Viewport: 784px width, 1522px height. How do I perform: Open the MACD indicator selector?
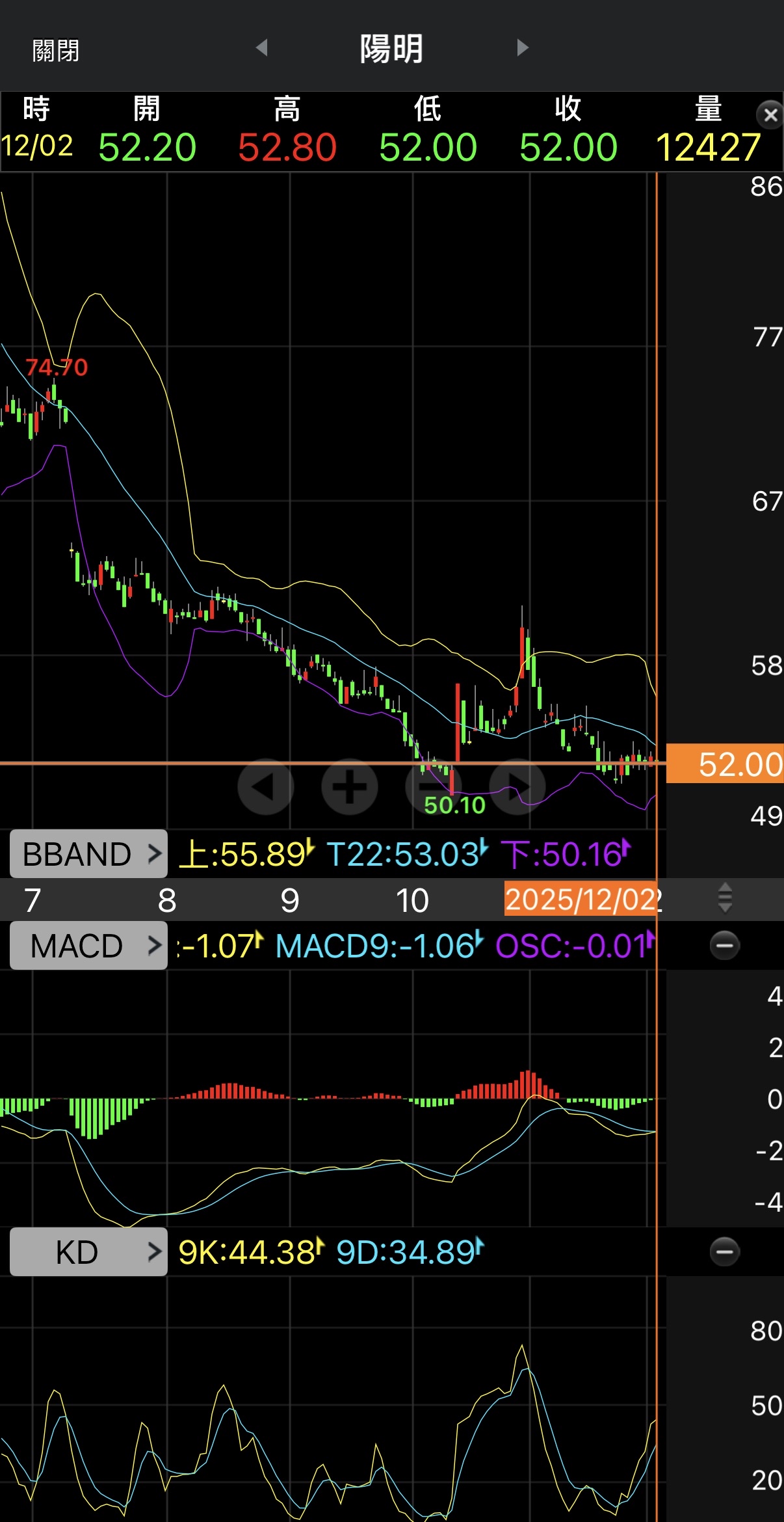point(89,946)
